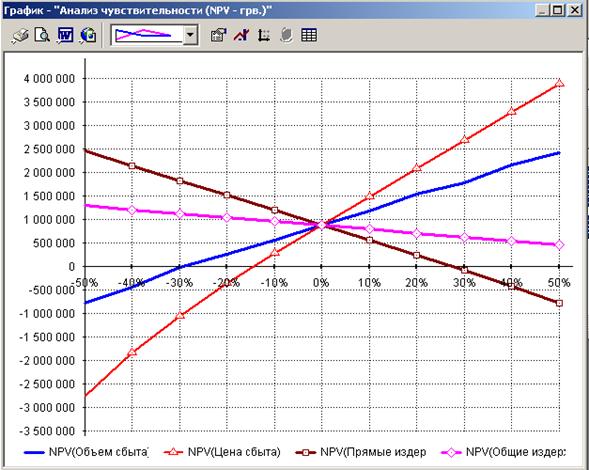Click the 10% horizontal axis label

coord(370,283)
